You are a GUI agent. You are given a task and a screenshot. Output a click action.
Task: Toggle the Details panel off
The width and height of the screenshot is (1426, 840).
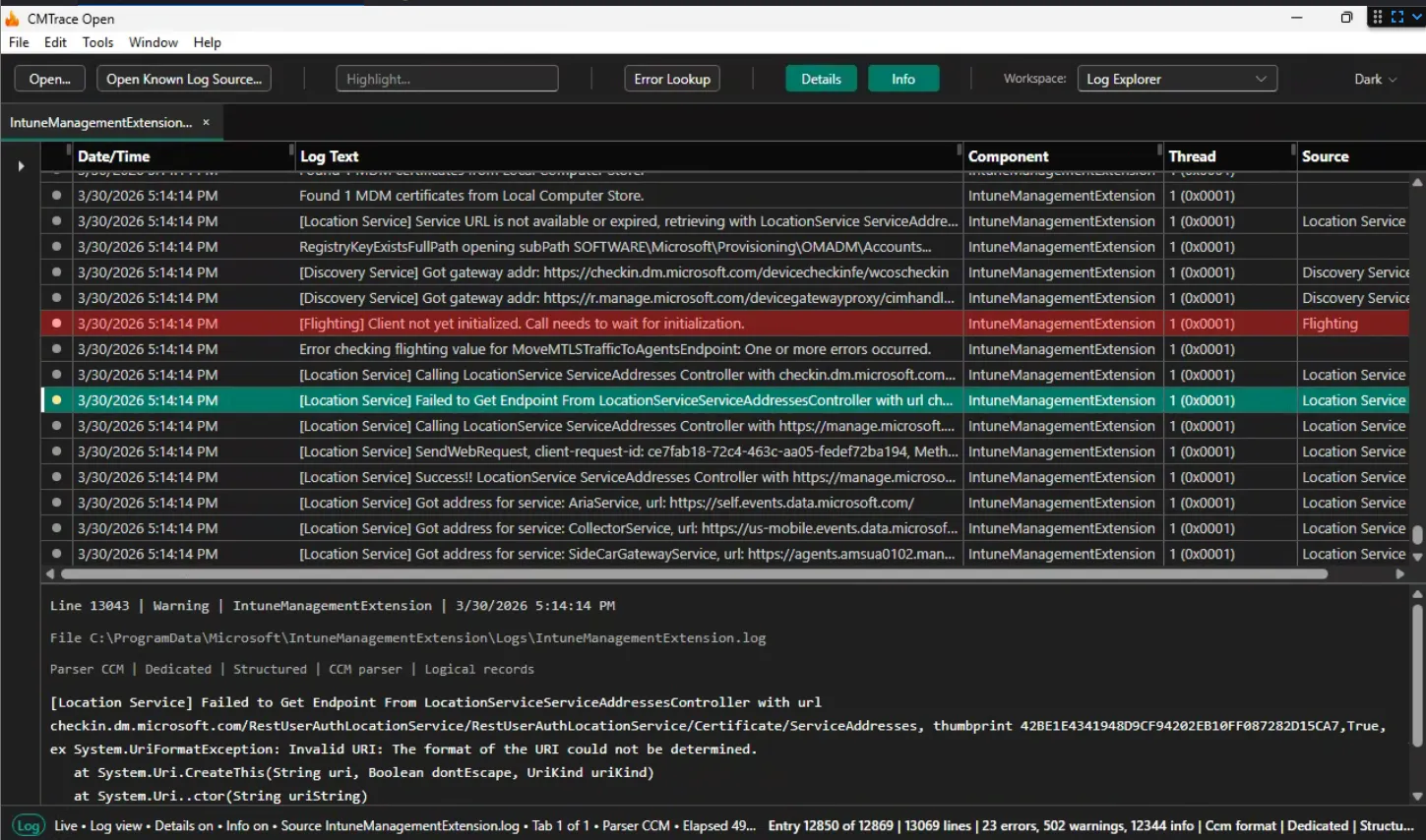point(821,78)
